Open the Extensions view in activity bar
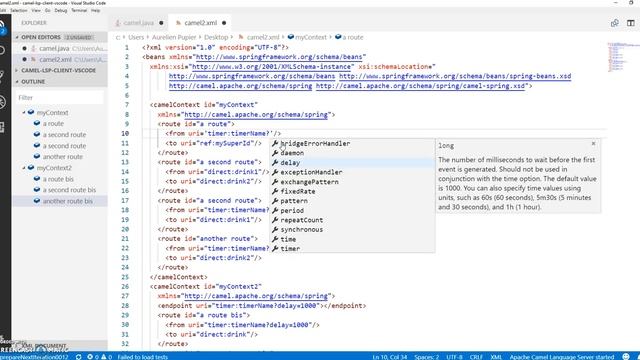640x360 pixels. [x=2, y=127]
